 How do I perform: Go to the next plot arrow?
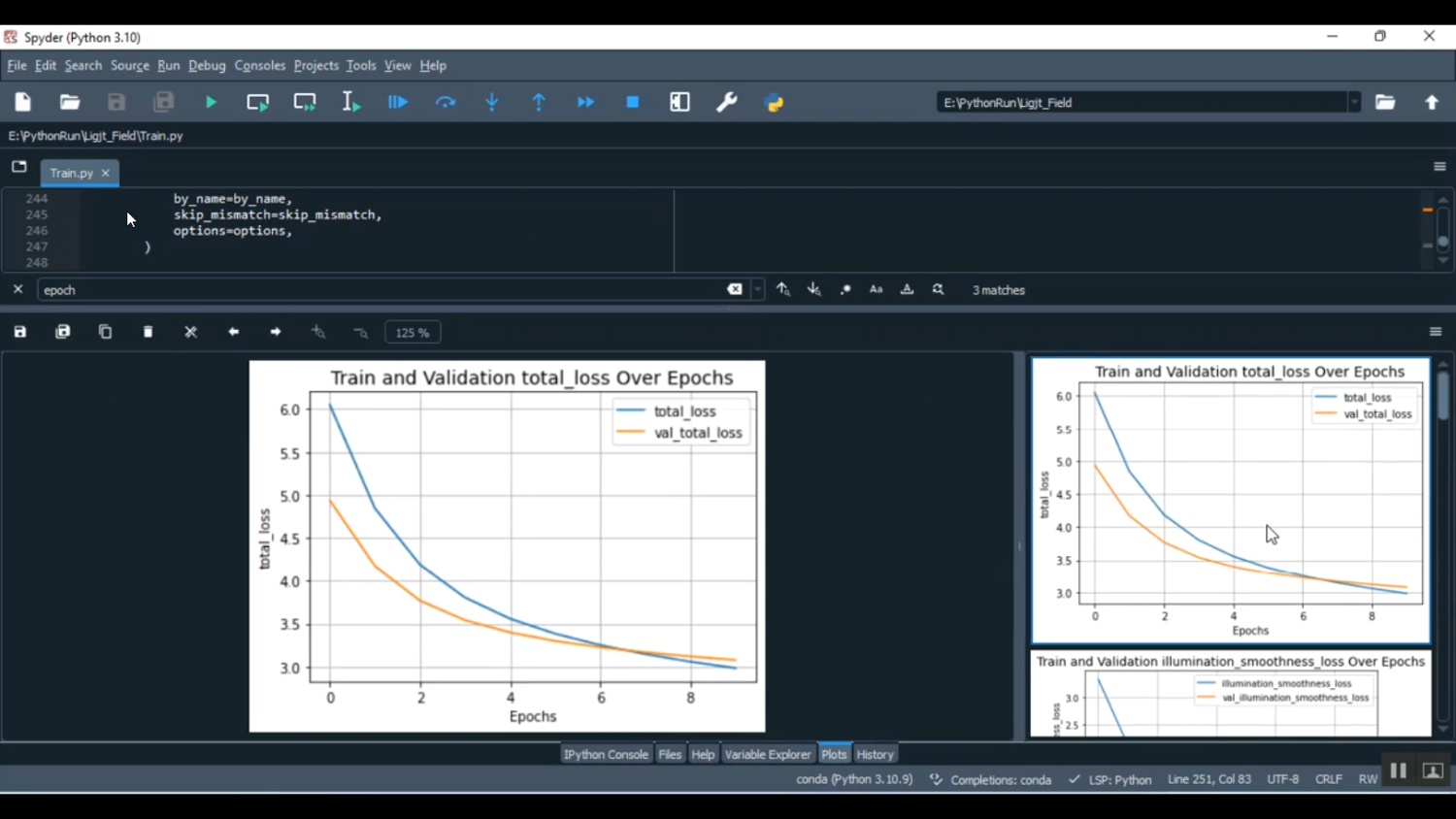(x=276, y=332)
